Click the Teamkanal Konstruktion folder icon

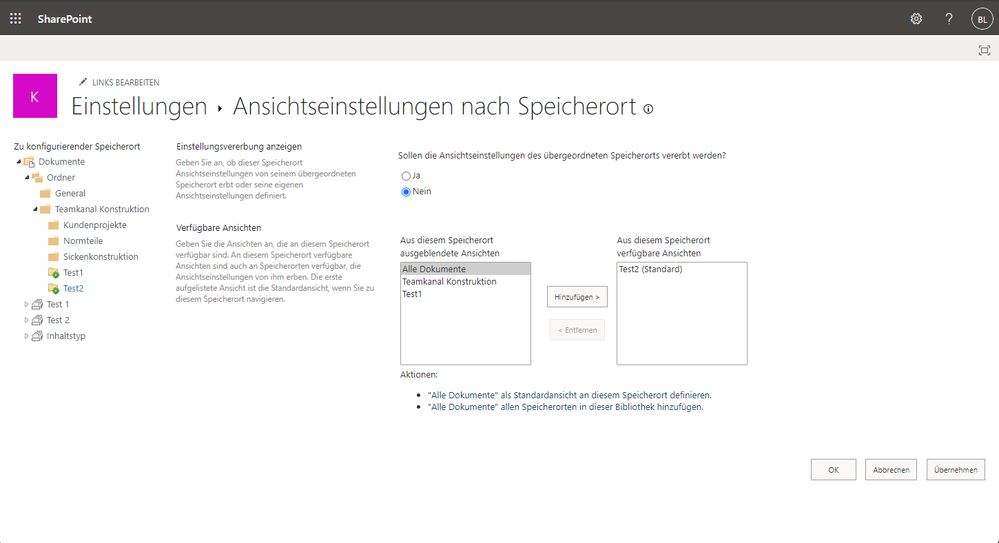45,209
